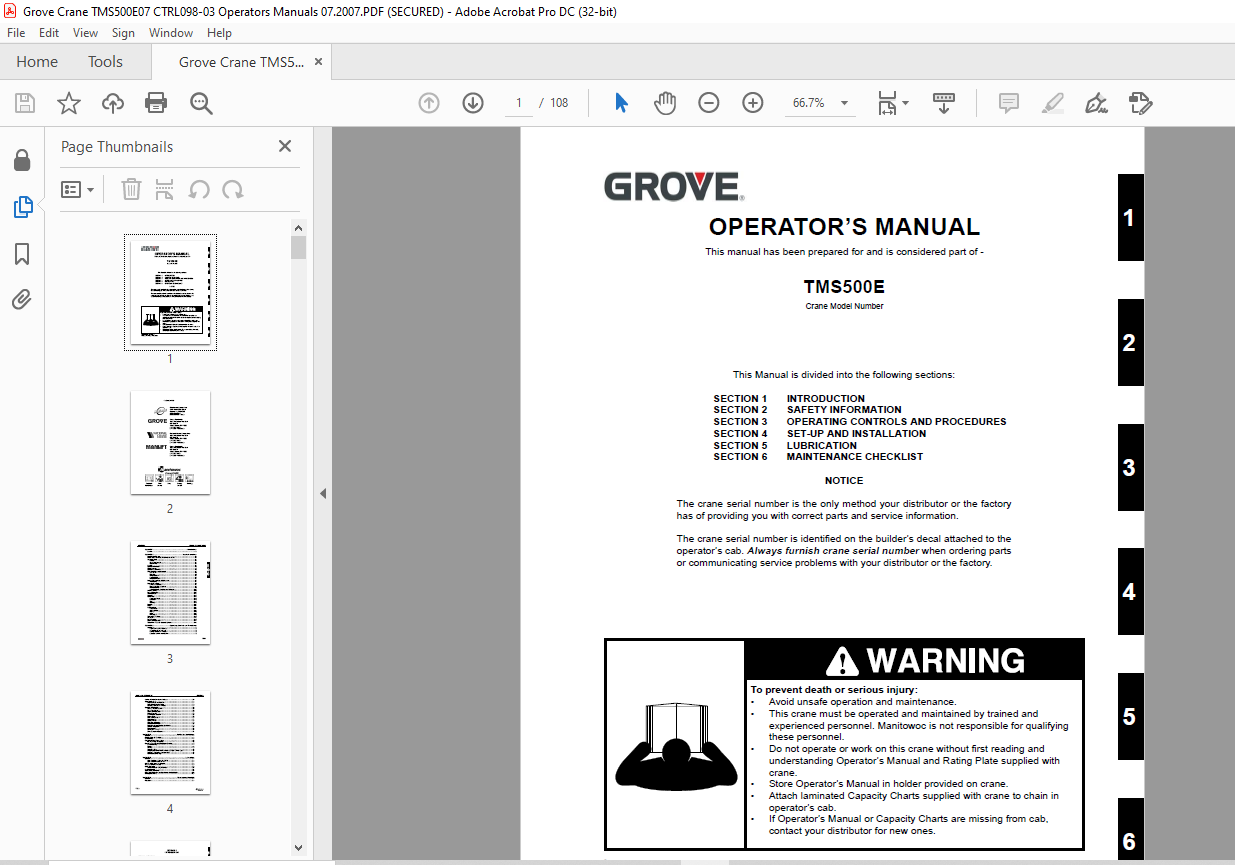This screenshot has width=1235, height=865.
Task: Go to next page arrow
Action: click(473, 103)
